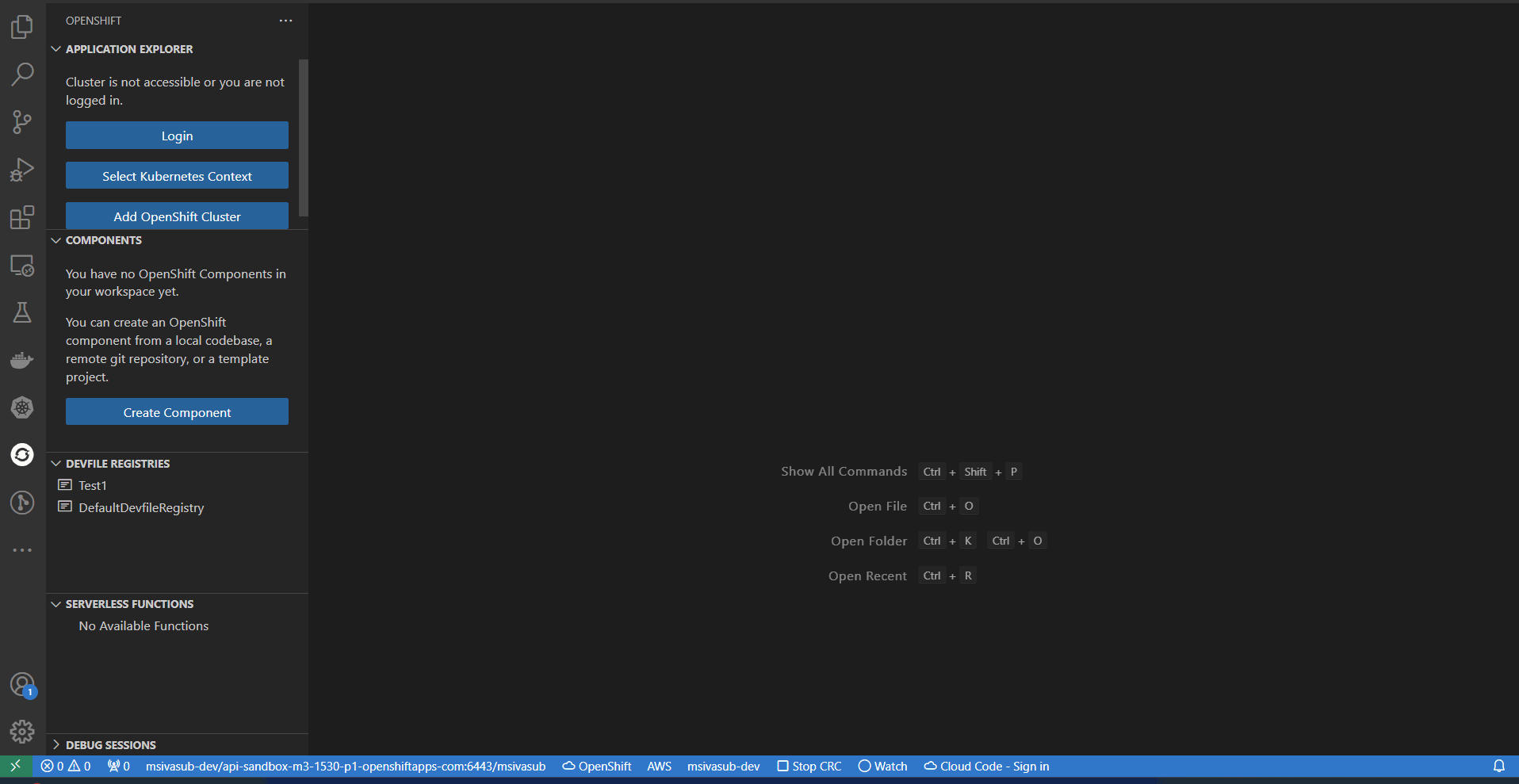The height and width of the screenshot is (784, 1519).
Task: Open the Search view icon
Action: point(22,75)
